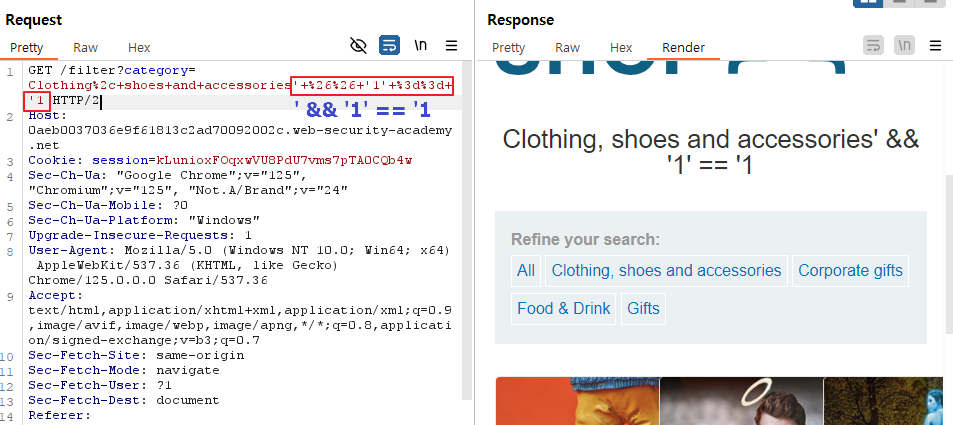Switch to the Pretty tab in Request
This screenshot has width=953, height=425.
(x=27, y=47)
